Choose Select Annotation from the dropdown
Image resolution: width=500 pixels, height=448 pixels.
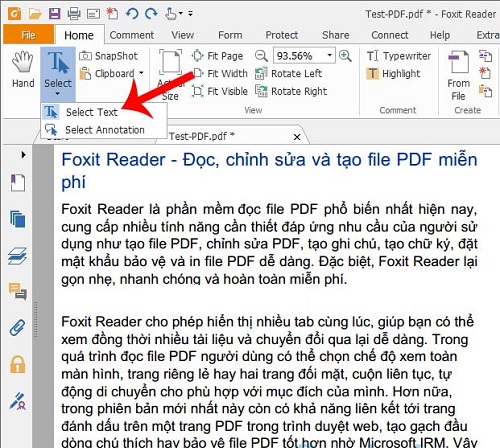[105, 130]
